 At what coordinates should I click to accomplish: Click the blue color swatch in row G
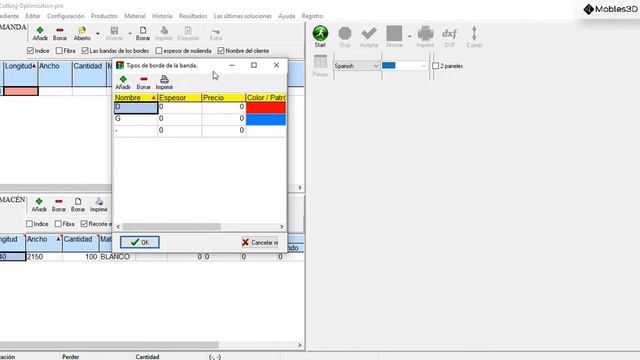tap(266, 119)
